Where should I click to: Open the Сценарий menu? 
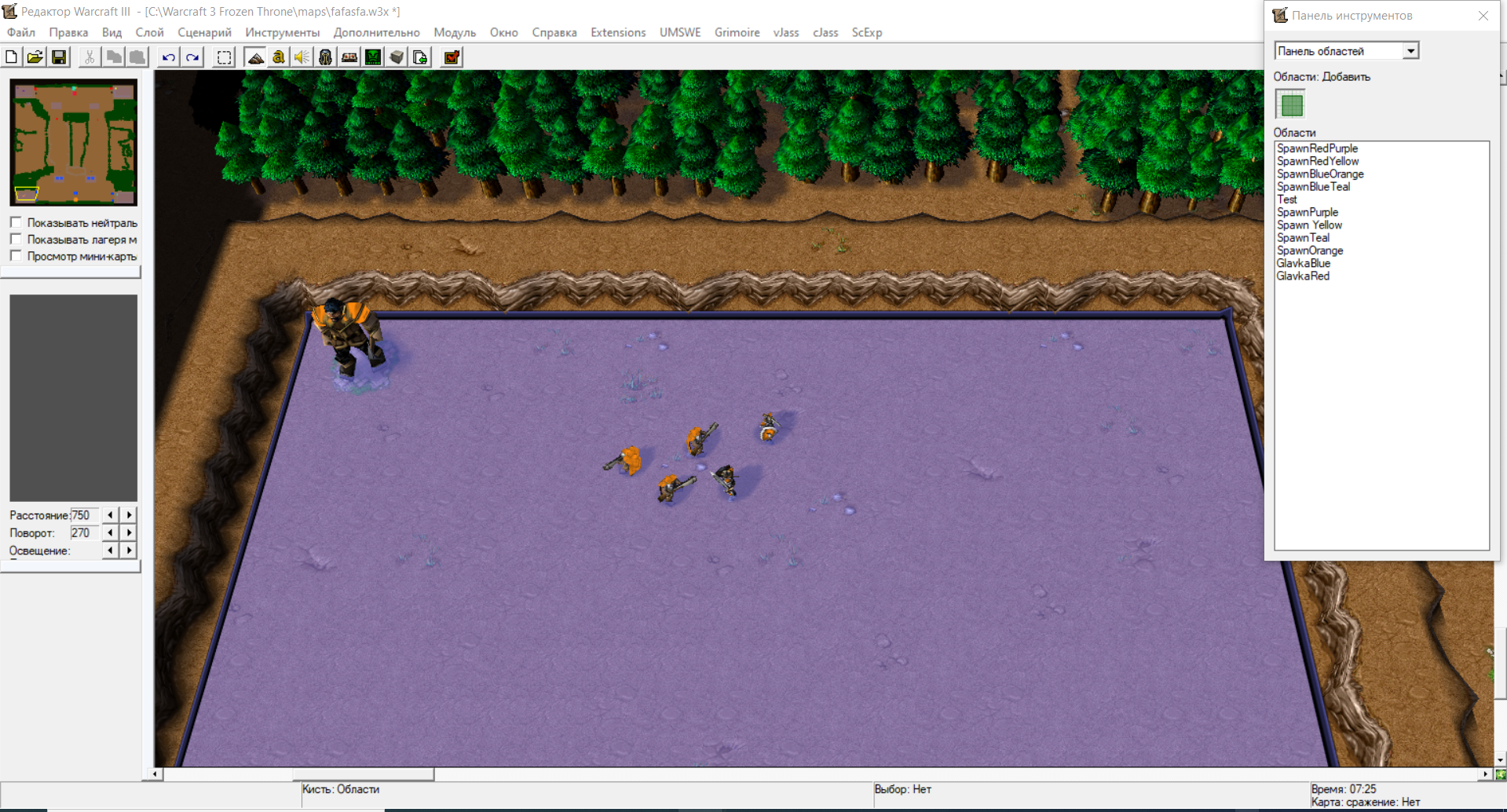[x=204, y=32]
